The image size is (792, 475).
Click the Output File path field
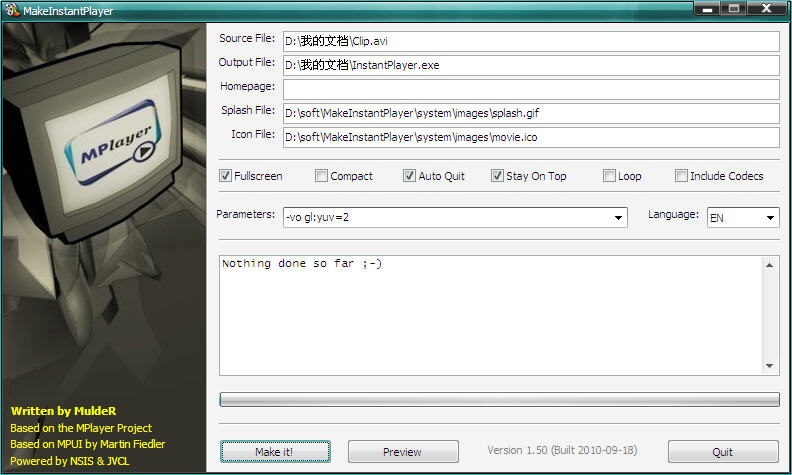point(531,65)
